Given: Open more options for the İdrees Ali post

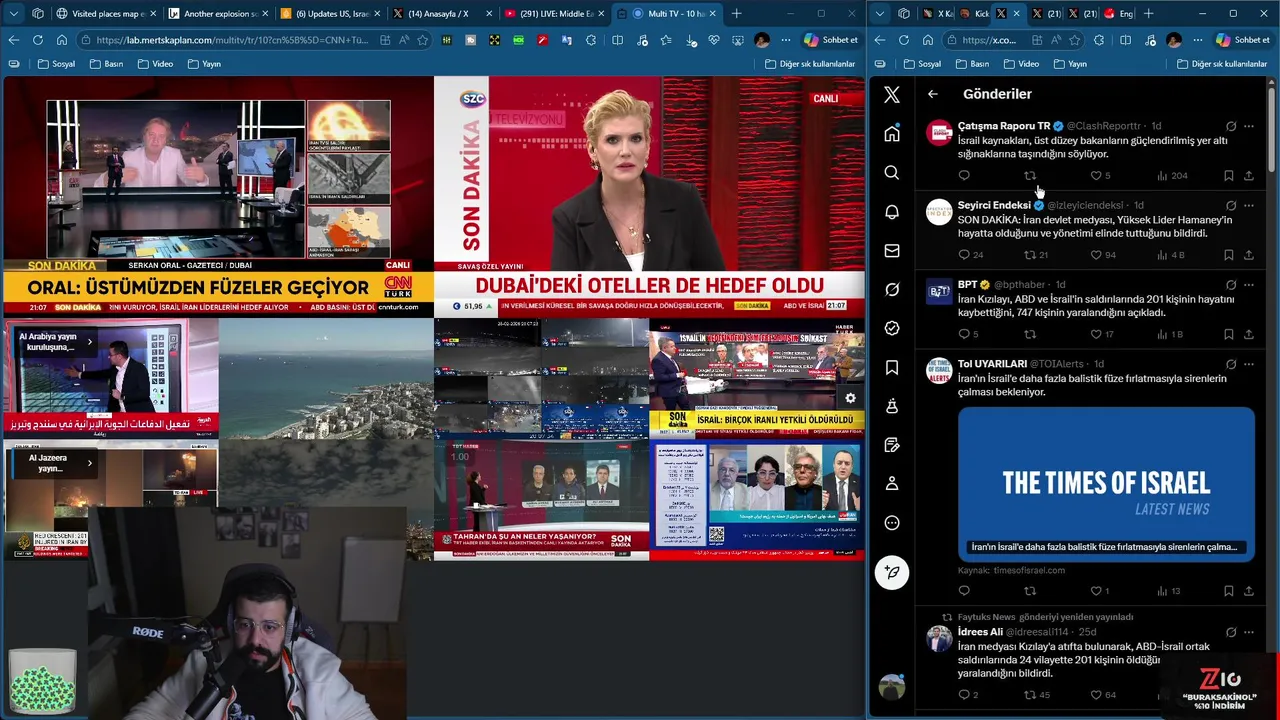Looking at the screenshot, I should [1249, 632].
